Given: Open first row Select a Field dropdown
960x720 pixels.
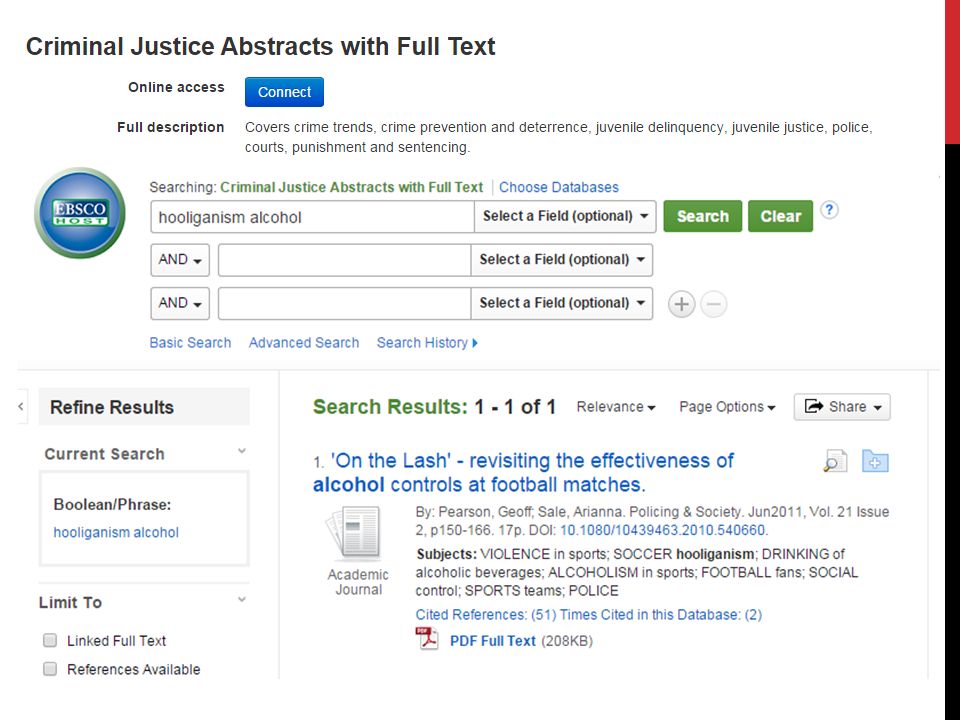Looking at the screenshot, I should click(565, 216).
